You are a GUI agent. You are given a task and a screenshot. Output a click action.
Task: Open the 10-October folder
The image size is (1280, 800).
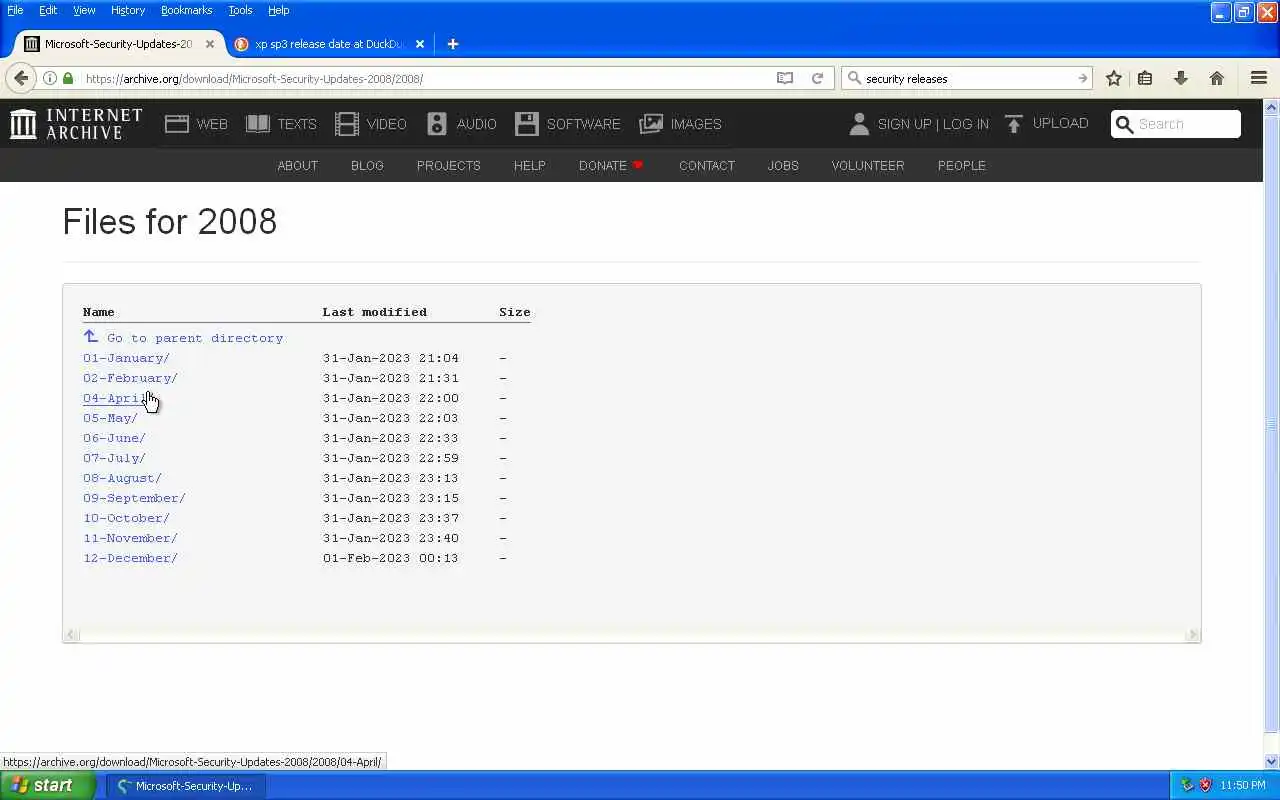tap(126, 518)
